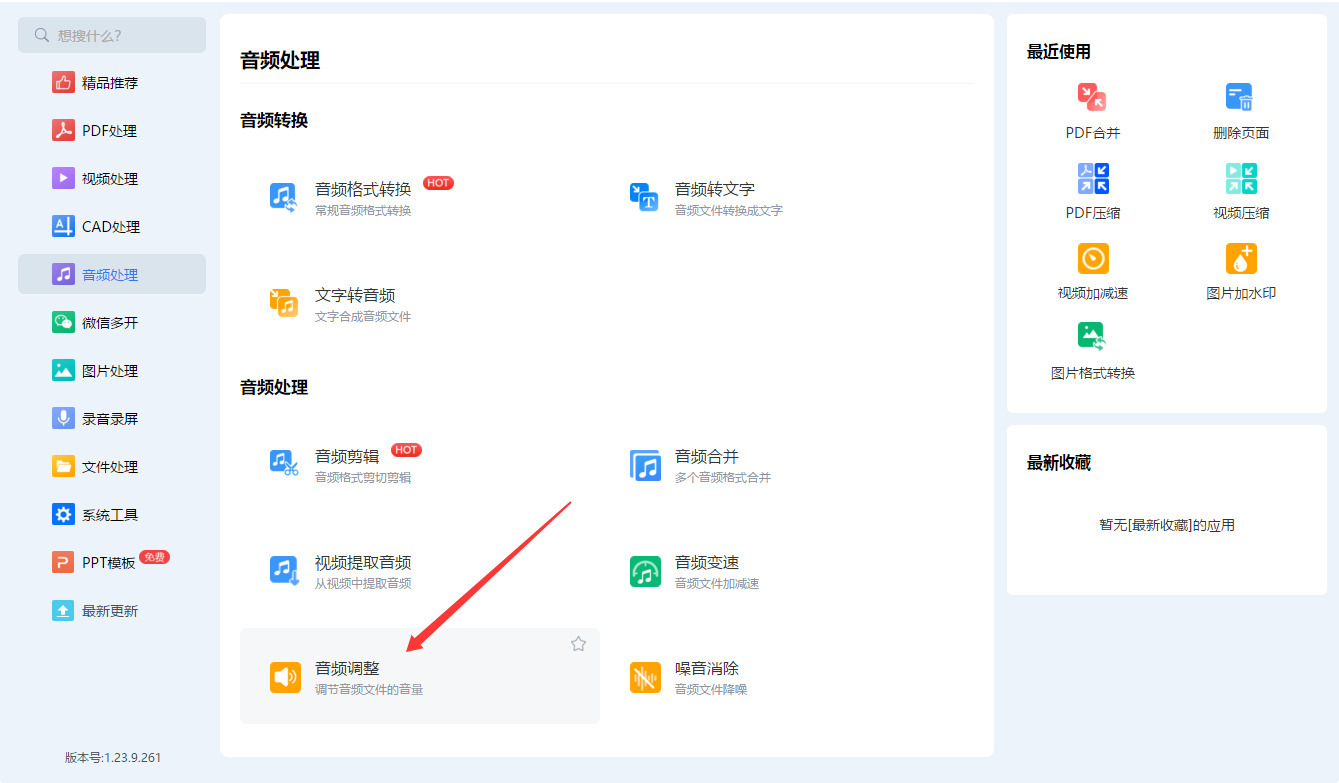
Task: Open the 音频转文字 icon
Action: (x=644, y=197)
